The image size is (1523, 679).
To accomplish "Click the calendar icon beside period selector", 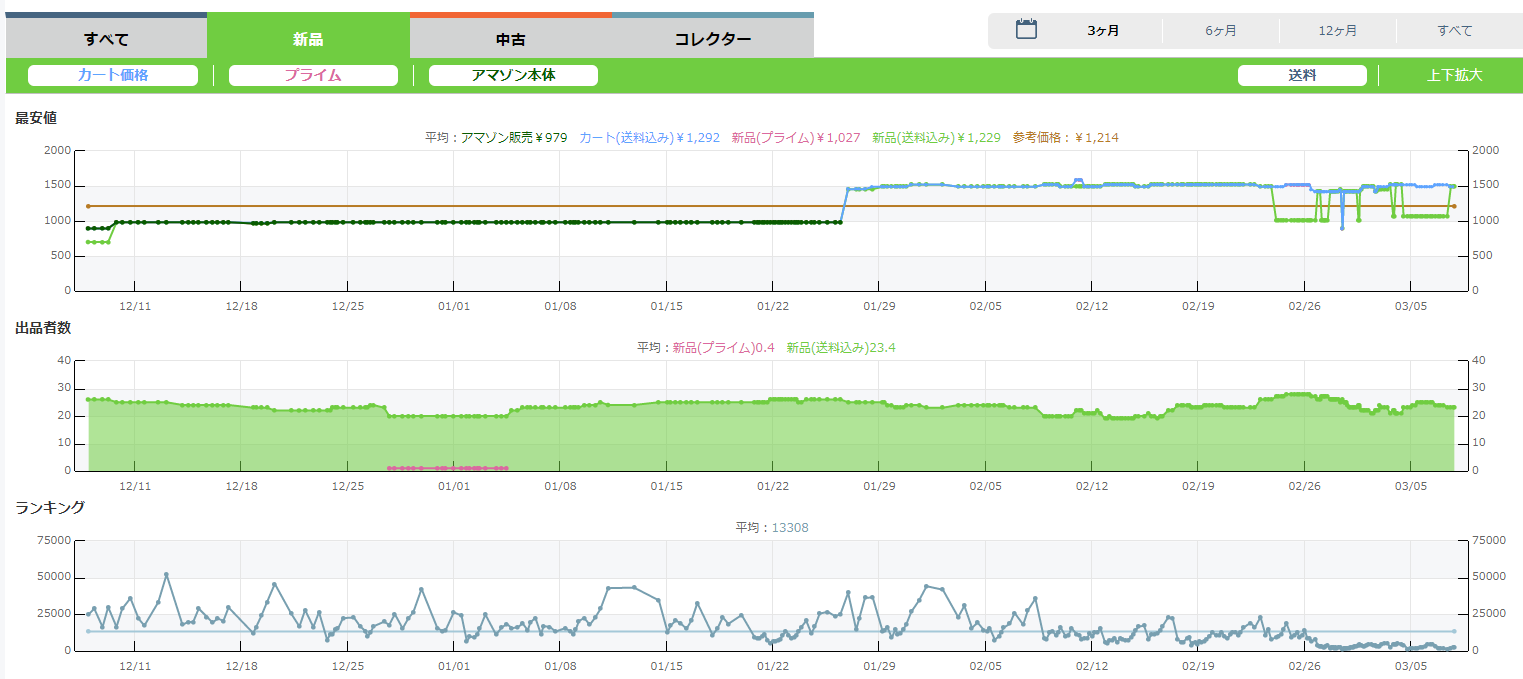I will pos(1026,30).
